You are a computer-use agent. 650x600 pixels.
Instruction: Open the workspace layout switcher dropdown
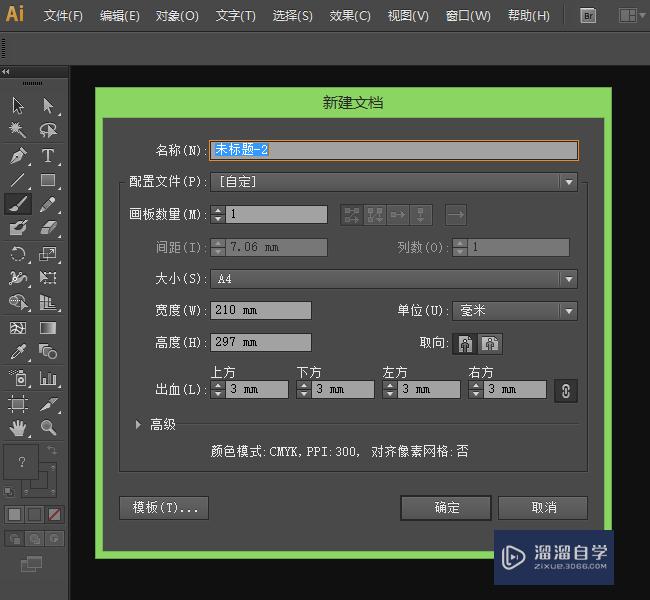(632, 16)
